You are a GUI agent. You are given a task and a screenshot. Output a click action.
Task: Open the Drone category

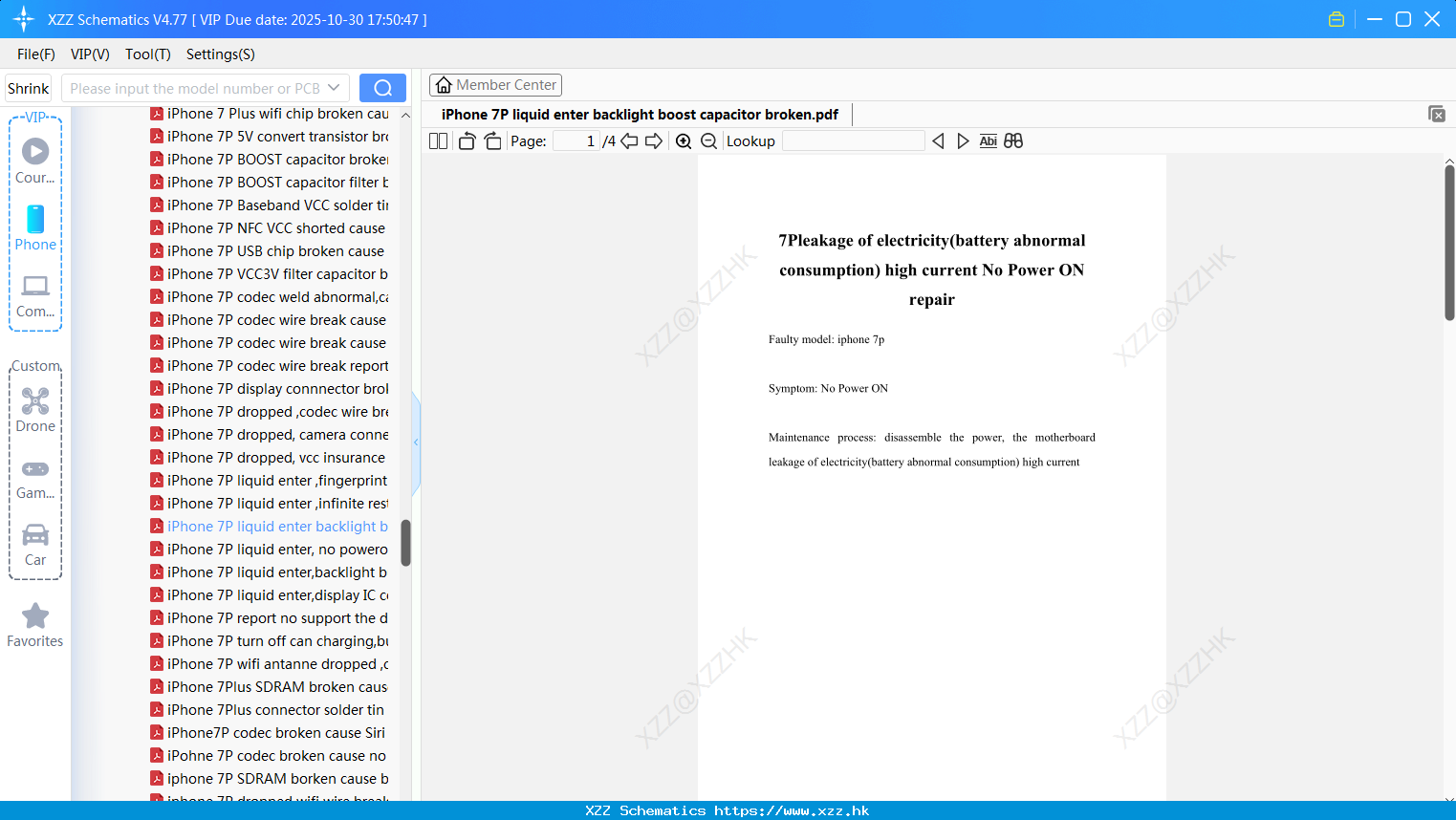point(35,410)
